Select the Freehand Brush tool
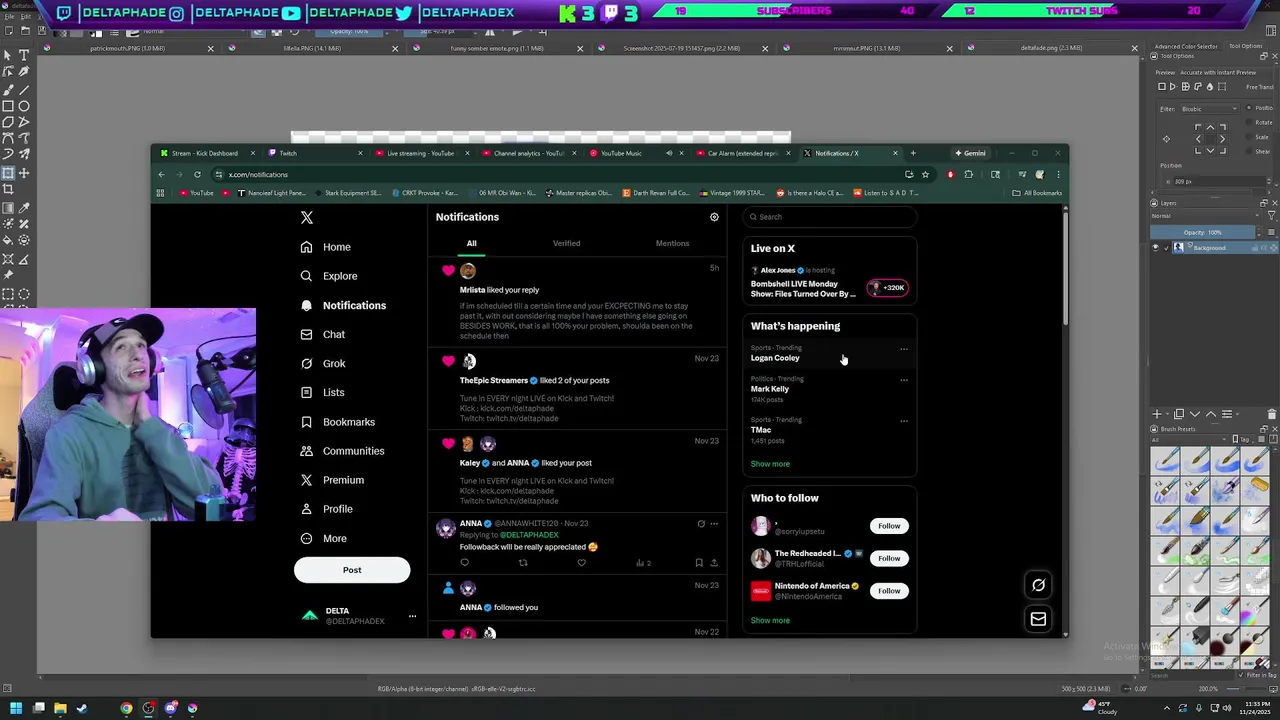 pyautogui.click(x=8, y=89)
